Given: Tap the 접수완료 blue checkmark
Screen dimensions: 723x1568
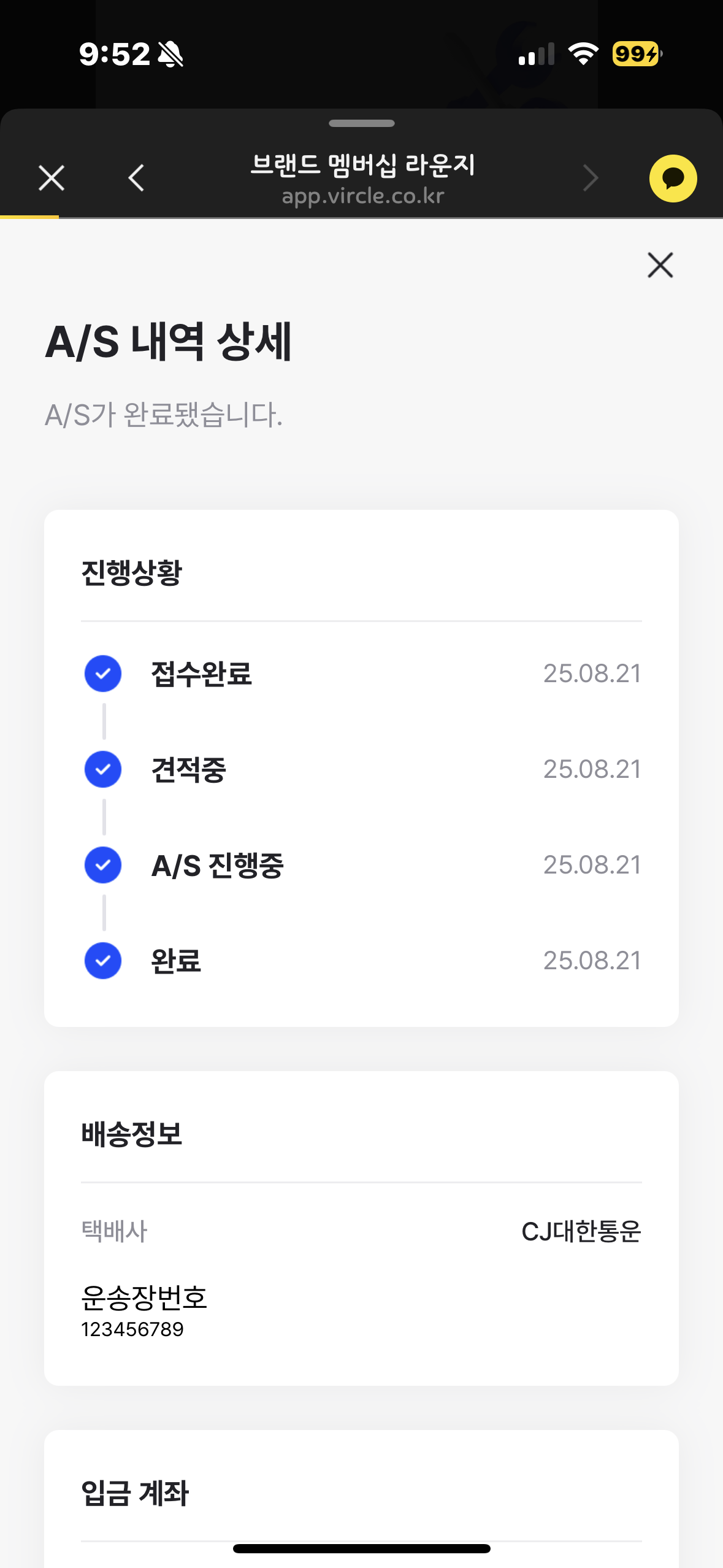Looking at the screenshot, I should [103, 674].
